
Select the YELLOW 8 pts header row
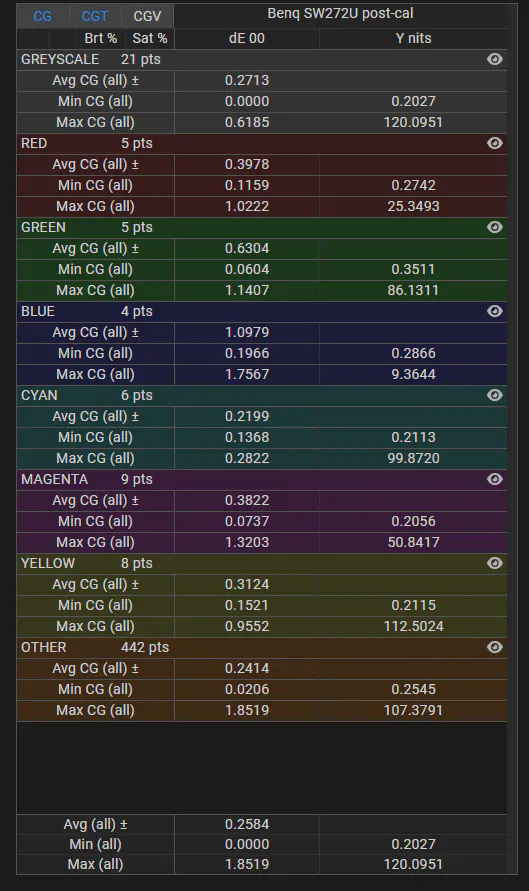click(262, 563)
